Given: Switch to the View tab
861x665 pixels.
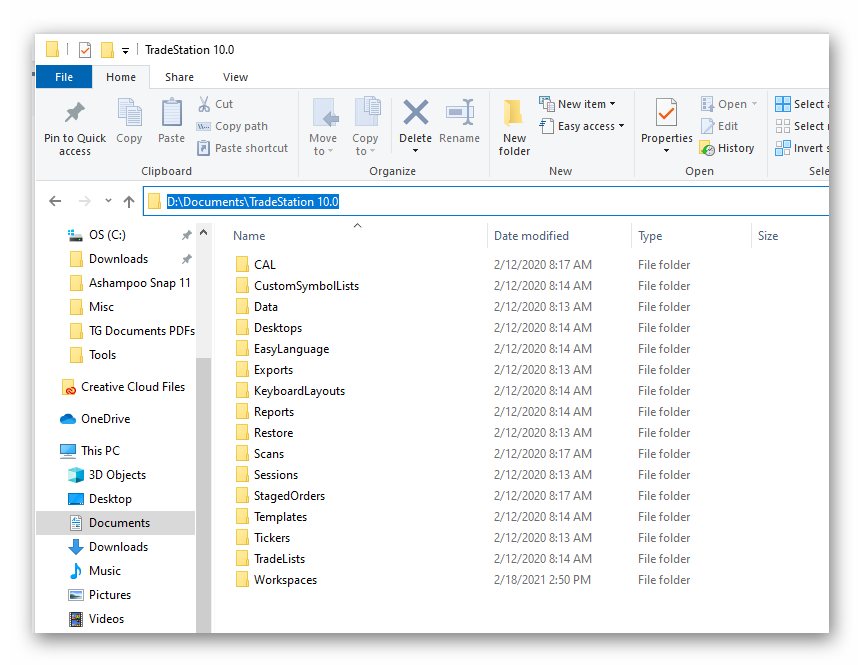Looking at the screenshot, I should [x=235, y=77].
